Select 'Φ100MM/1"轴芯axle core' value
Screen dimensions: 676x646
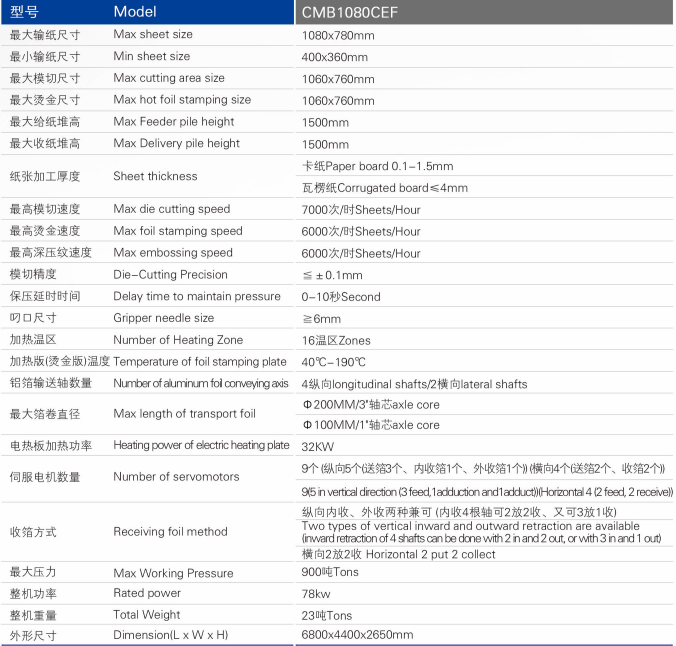point(371,425)
